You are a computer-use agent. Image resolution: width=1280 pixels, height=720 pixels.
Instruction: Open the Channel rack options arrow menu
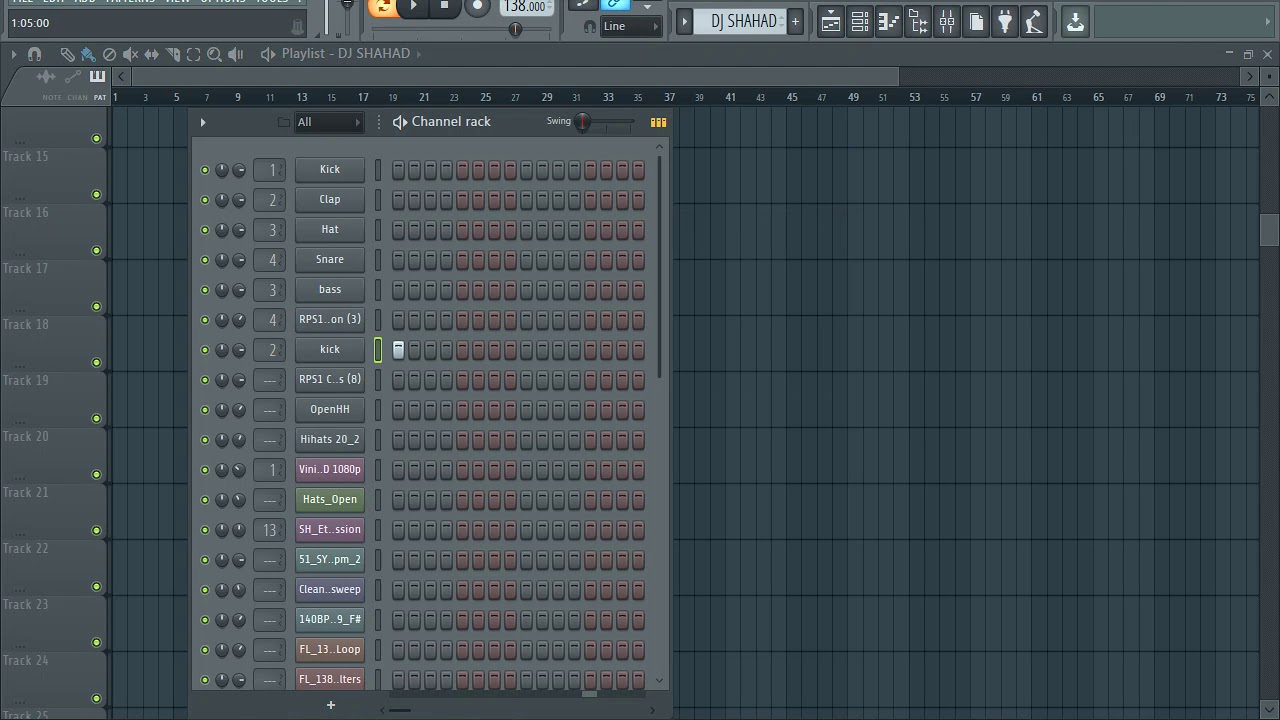click(x=203, y=122)
